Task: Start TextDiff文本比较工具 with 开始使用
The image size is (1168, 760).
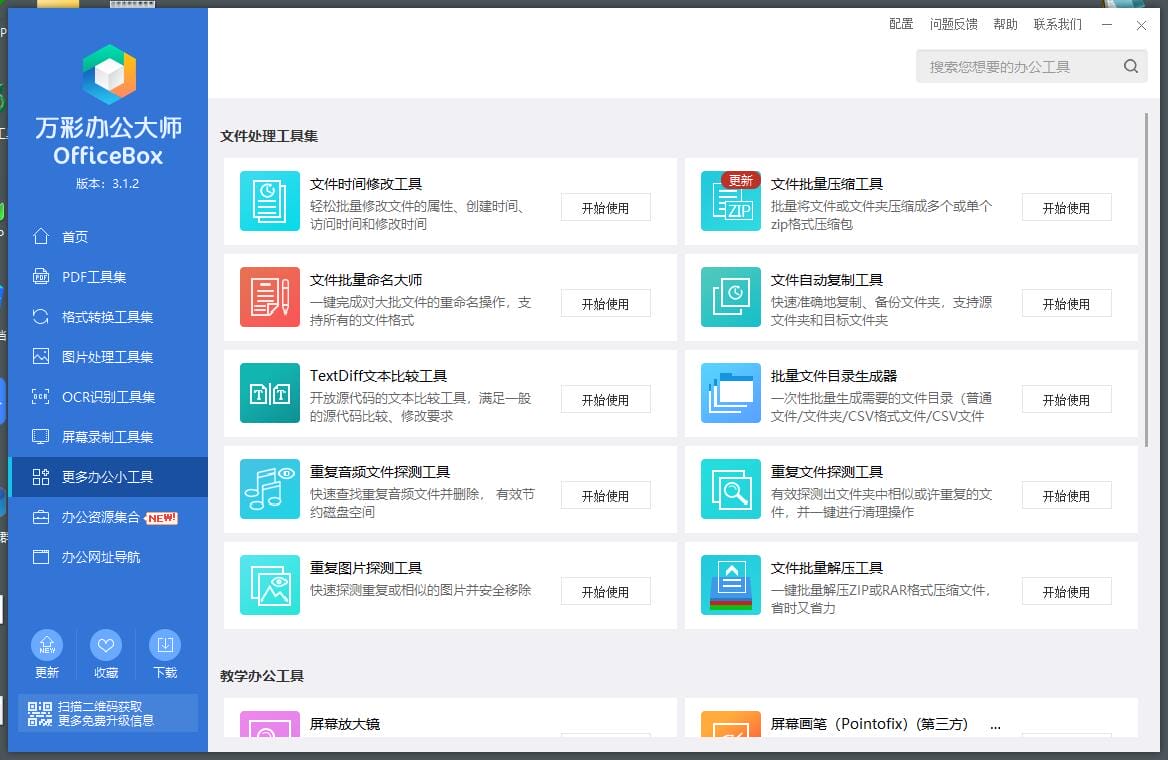Action: coord(606,400)
